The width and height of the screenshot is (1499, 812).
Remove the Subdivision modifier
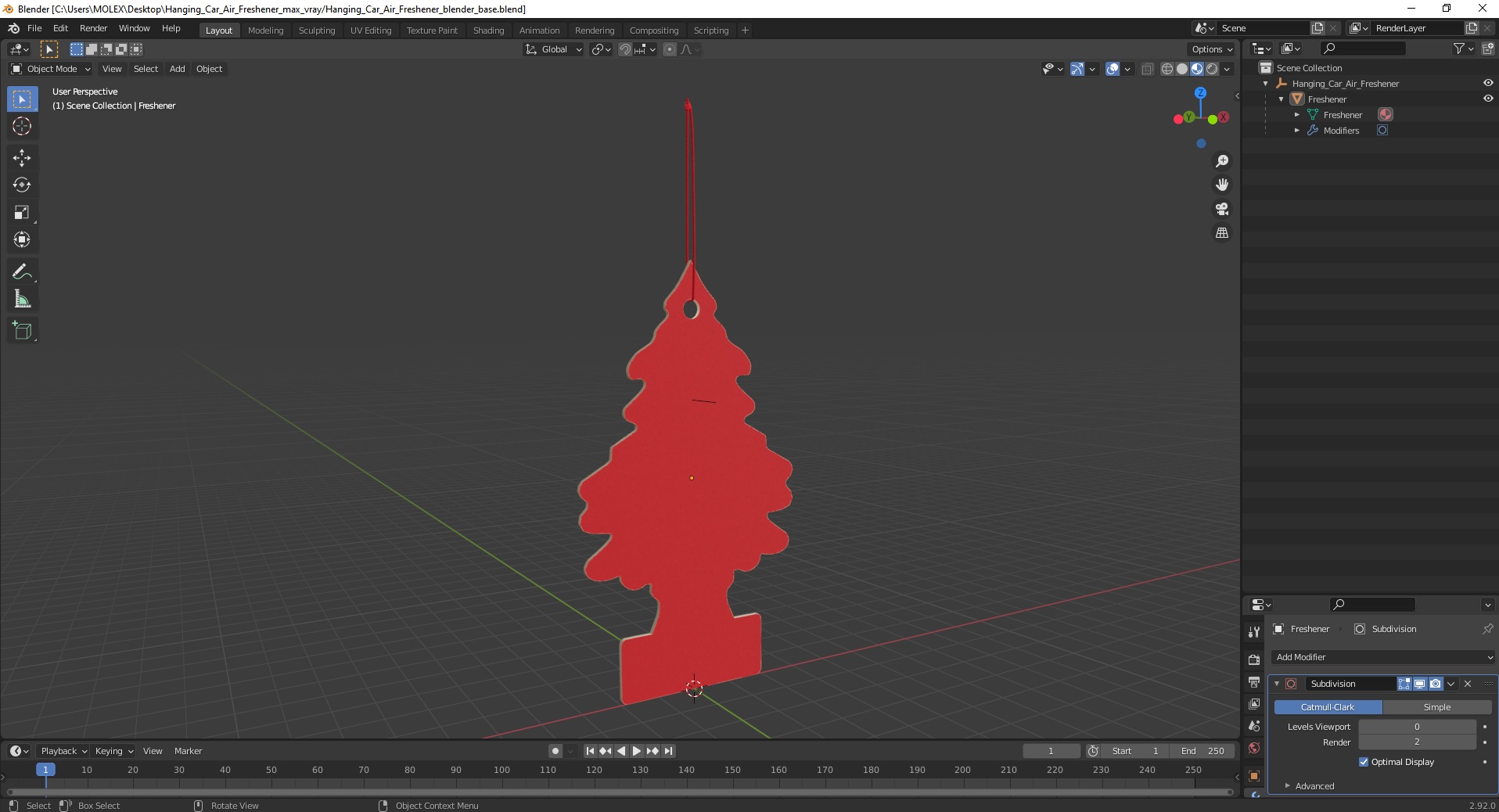click(1468, 684)
